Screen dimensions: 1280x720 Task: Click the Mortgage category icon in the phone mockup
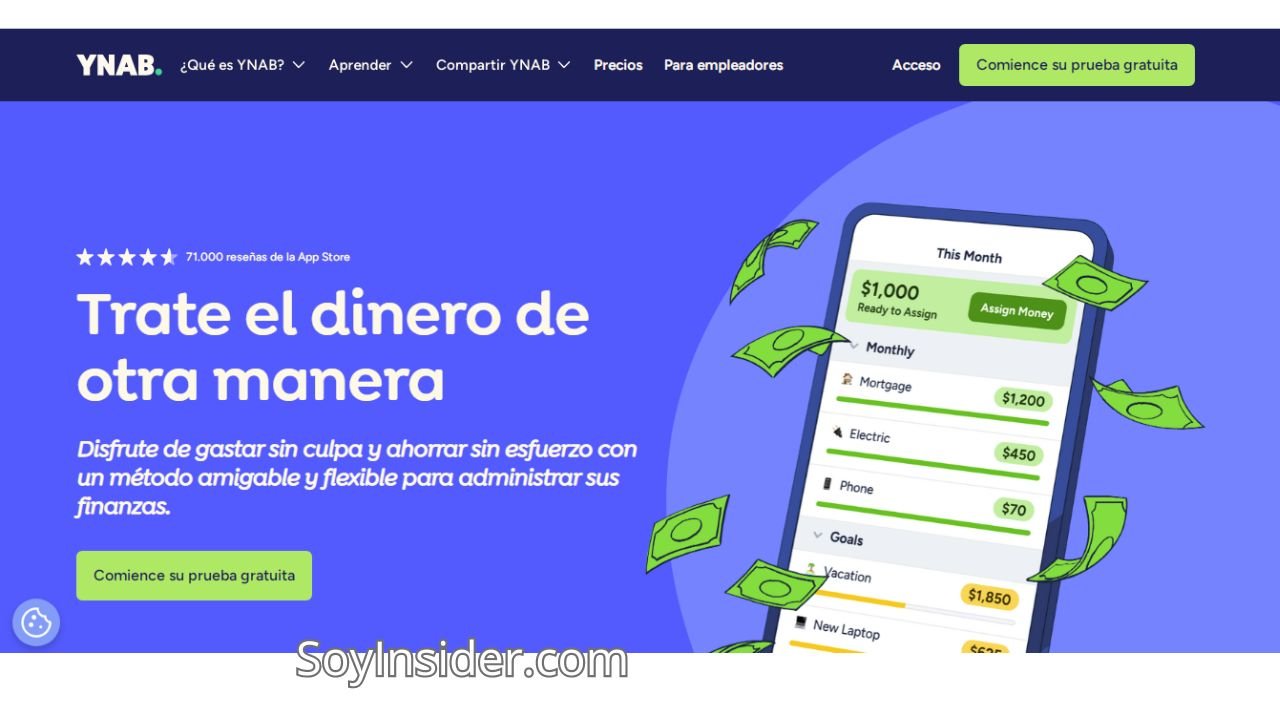(847, 379)
